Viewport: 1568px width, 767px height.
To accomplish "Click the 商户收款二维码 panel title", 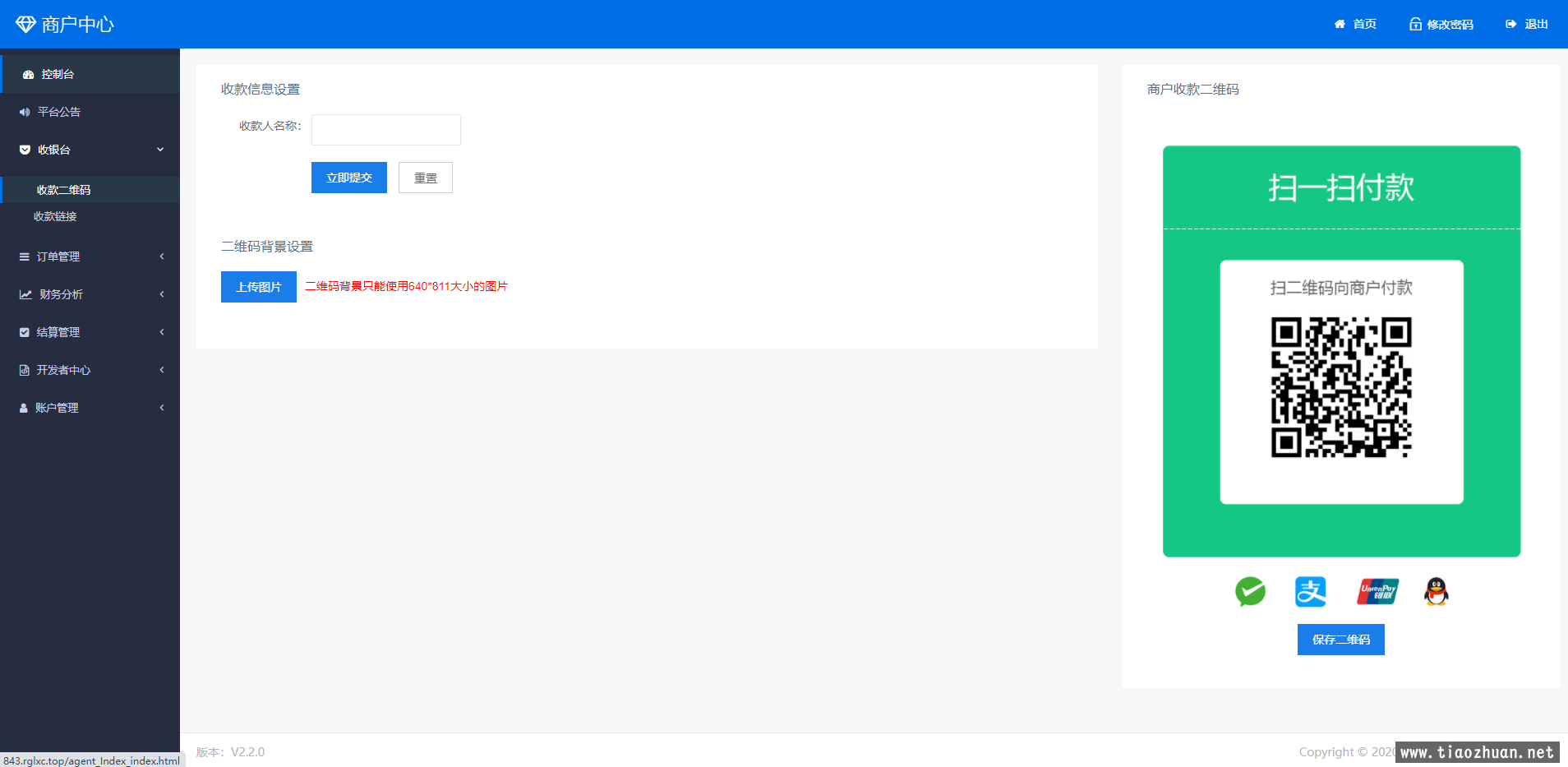I will 1193,89.
